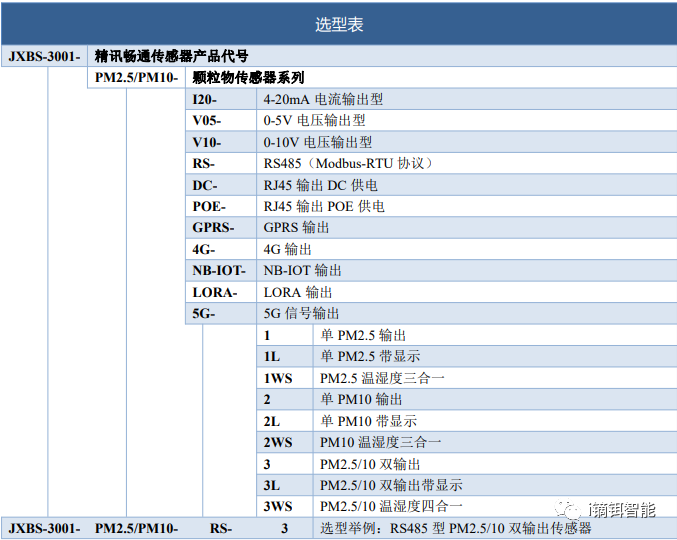Screen dimensions: 677x540
Task: Click the 单 PM2.5 带显示 row text
Action: 369,356
